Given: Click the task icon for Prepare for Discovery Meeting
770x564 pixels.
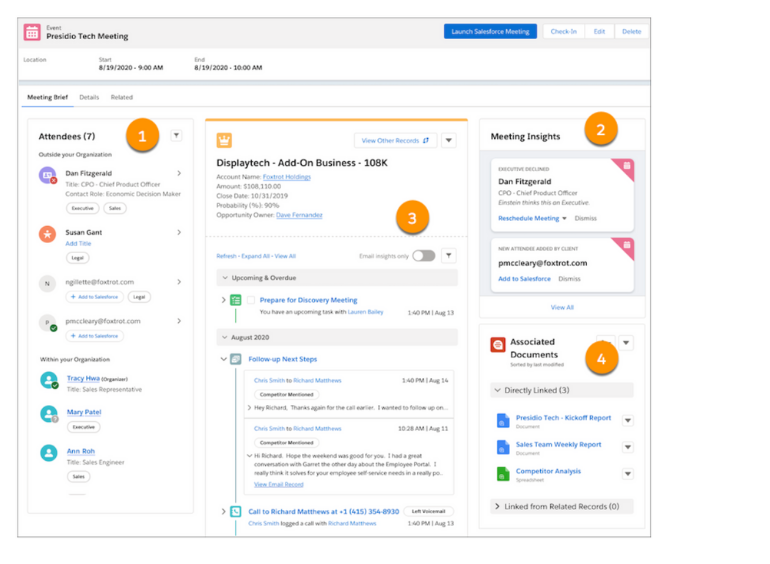Looking at the screenshot, I should click(236, 300).
